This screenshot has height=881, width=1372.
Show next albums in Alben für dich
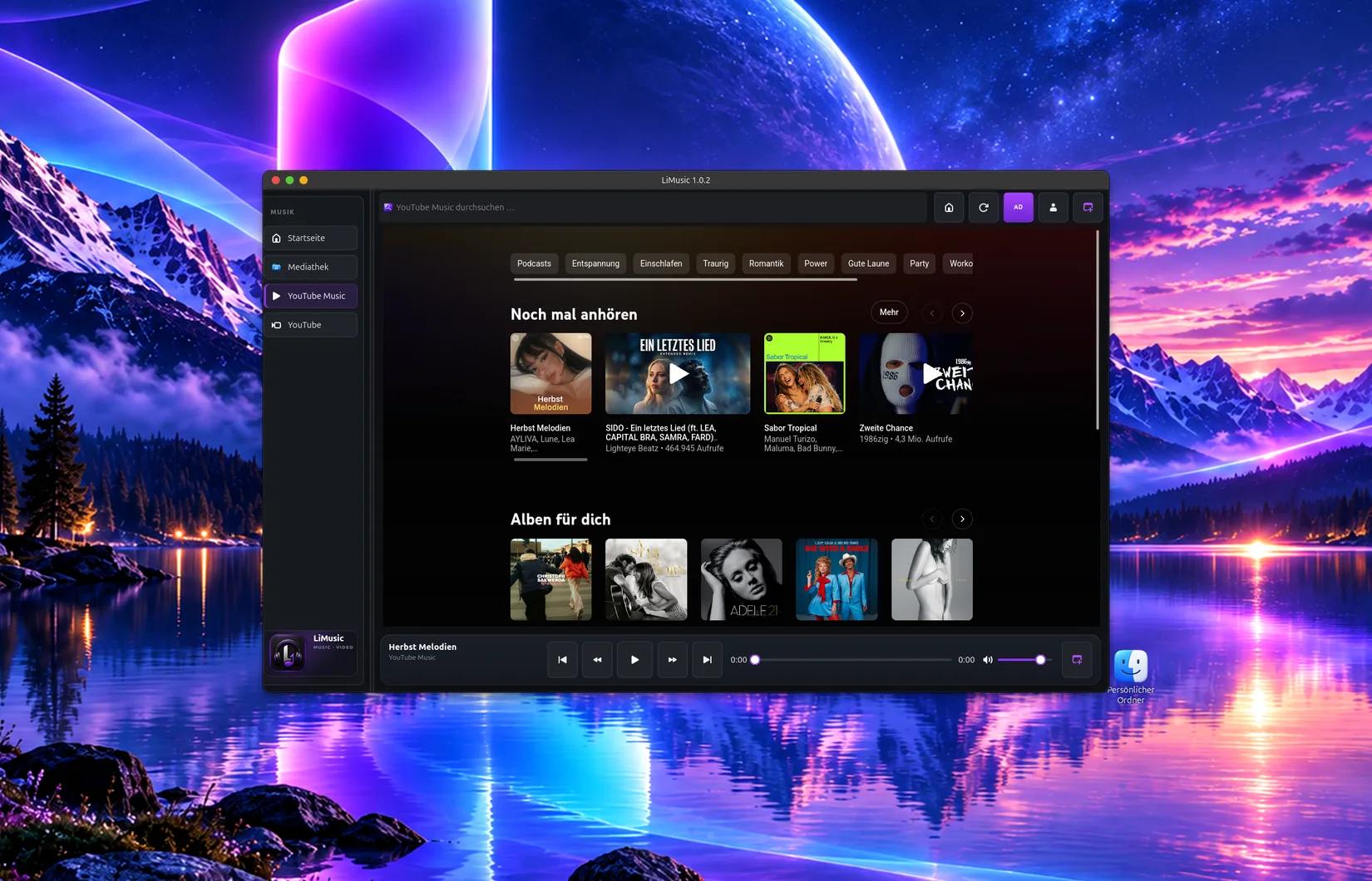pyautogui.click(x=962, y=519)
